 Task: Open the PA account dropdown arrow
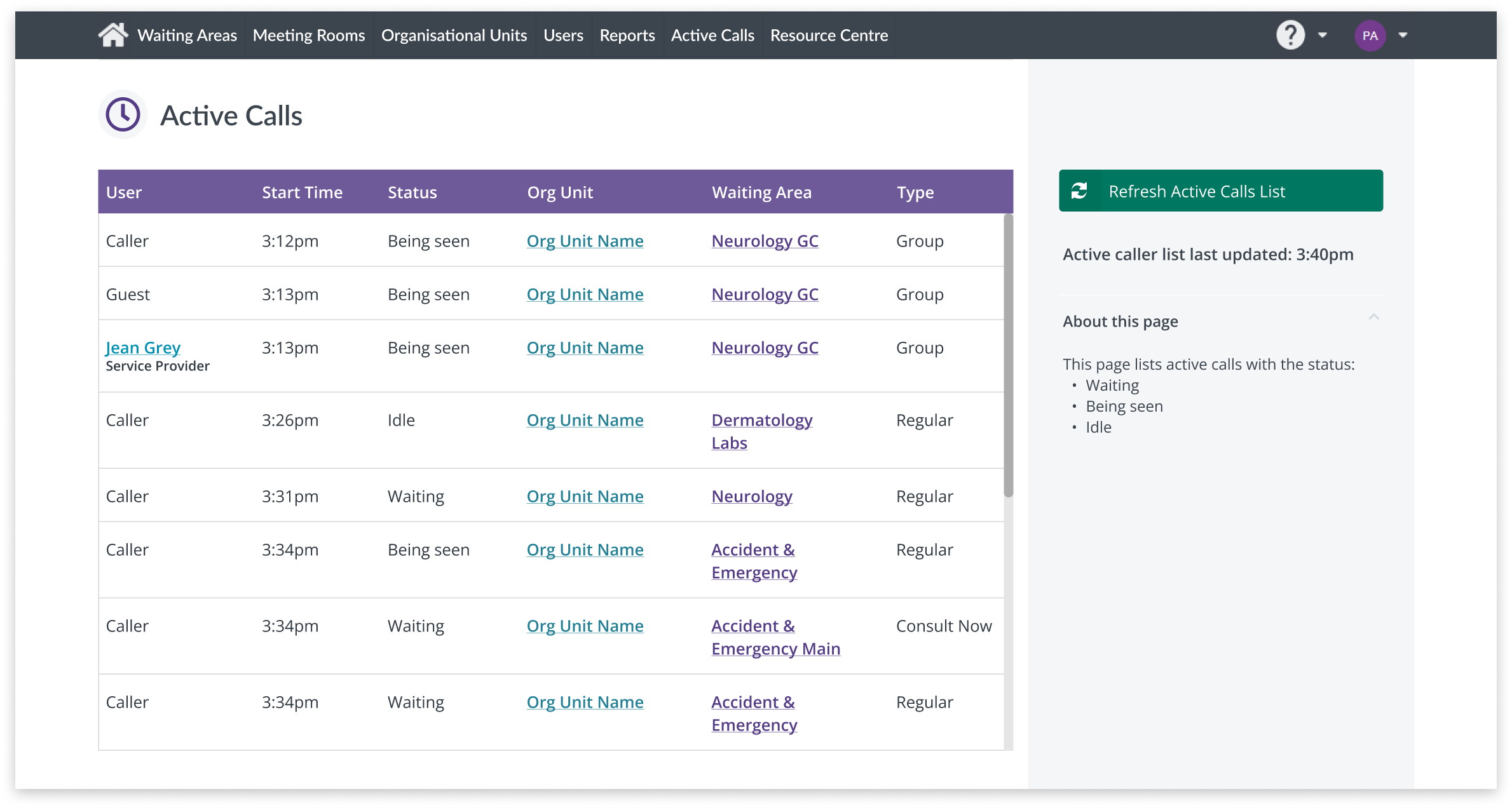[x=1403, y=36]
